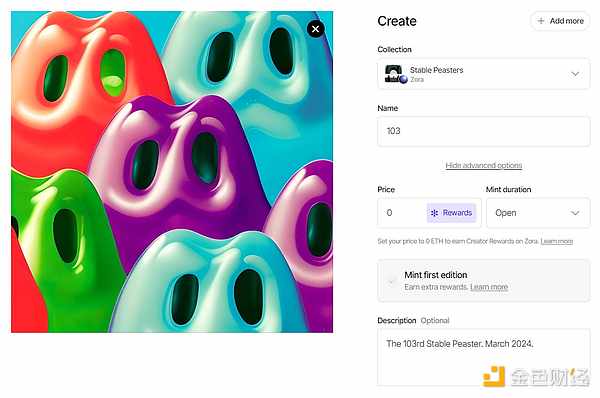Click the Description text area
The width and height of the screenshot is (600, 398).
pyautogui.click(x=484, y=357)
